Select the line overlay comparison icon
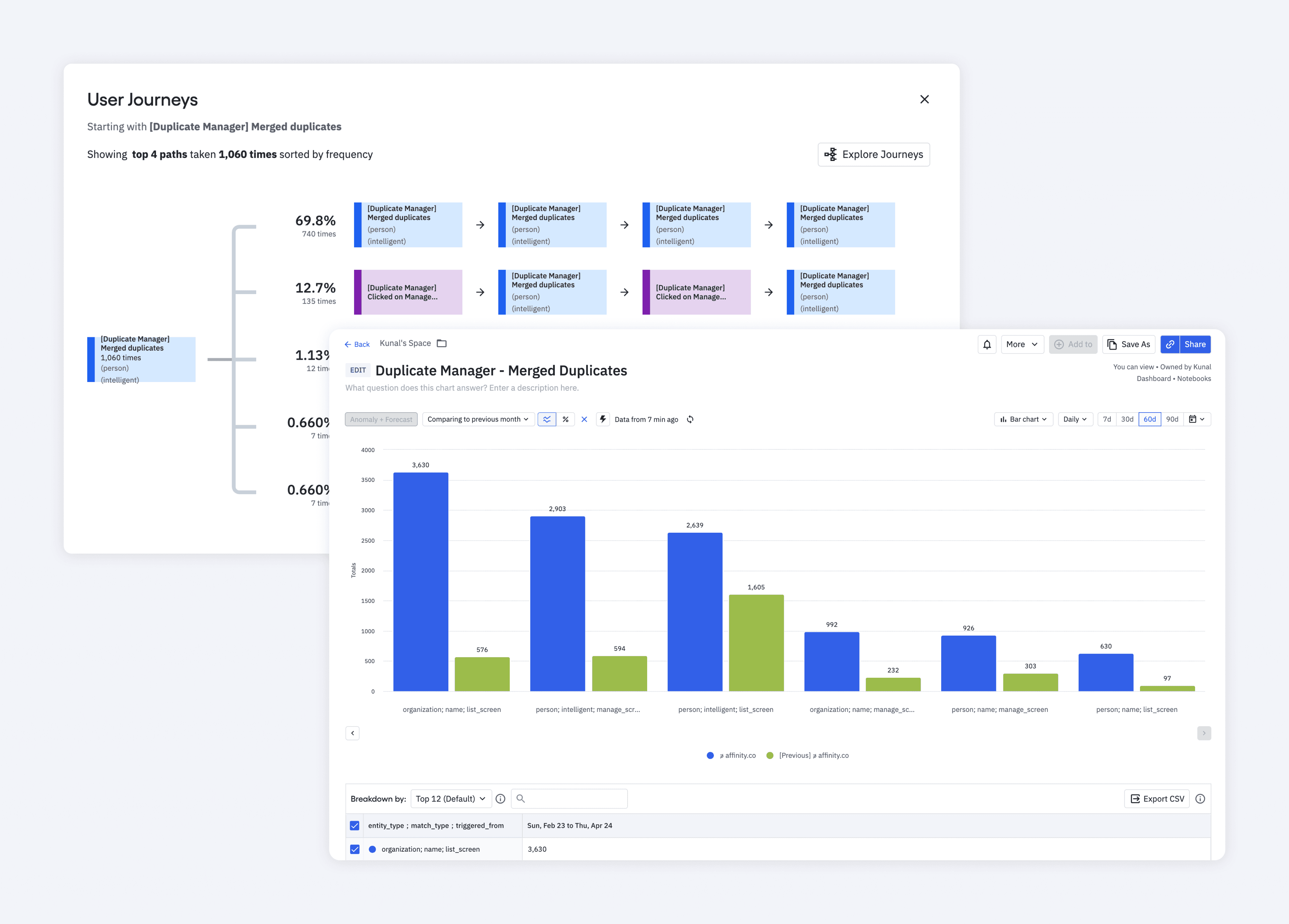Viewport: 1289px width, 924px height. point(547,420)
